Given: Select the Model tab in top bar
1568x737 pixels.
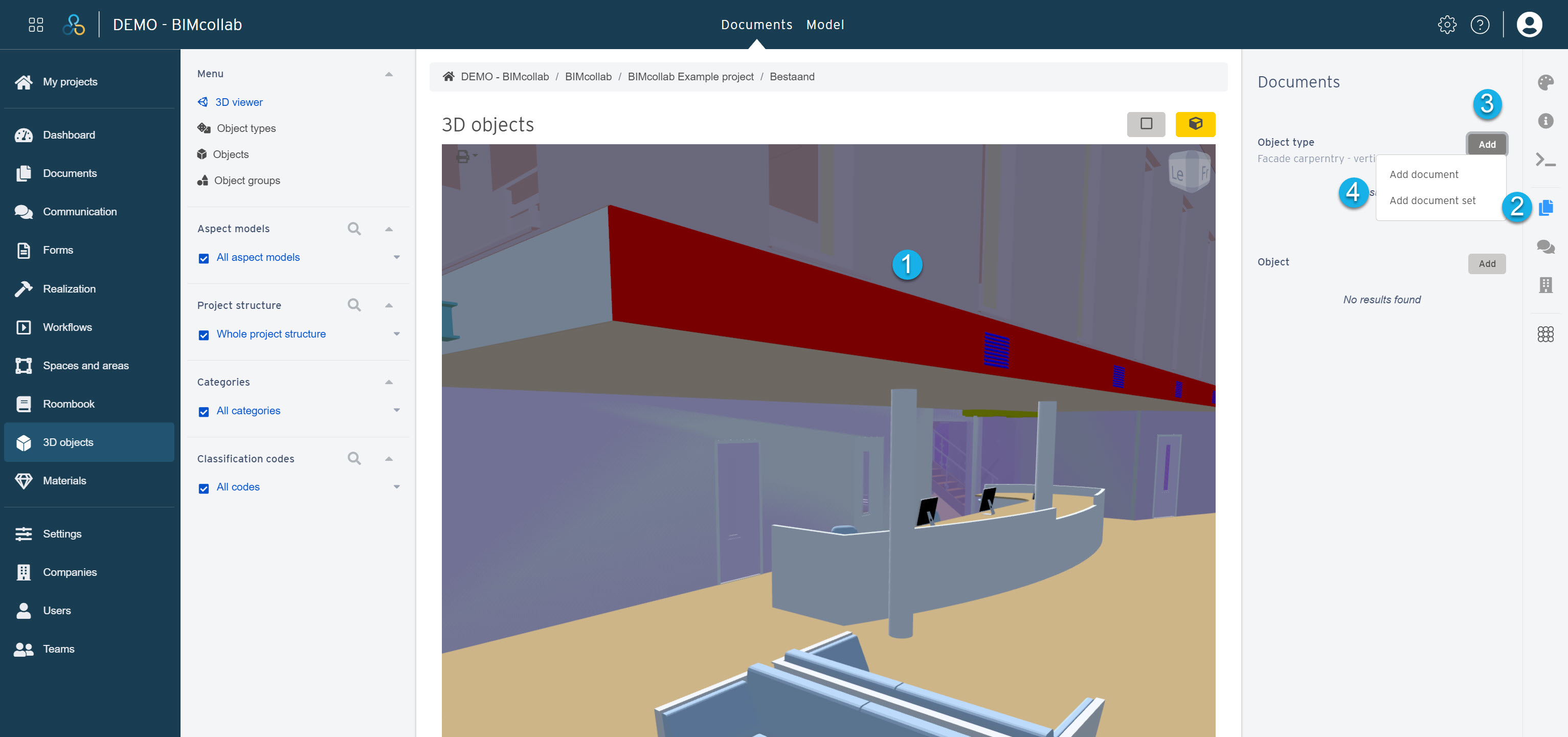Looking at the screenshot, I should (x=825, y=25).
